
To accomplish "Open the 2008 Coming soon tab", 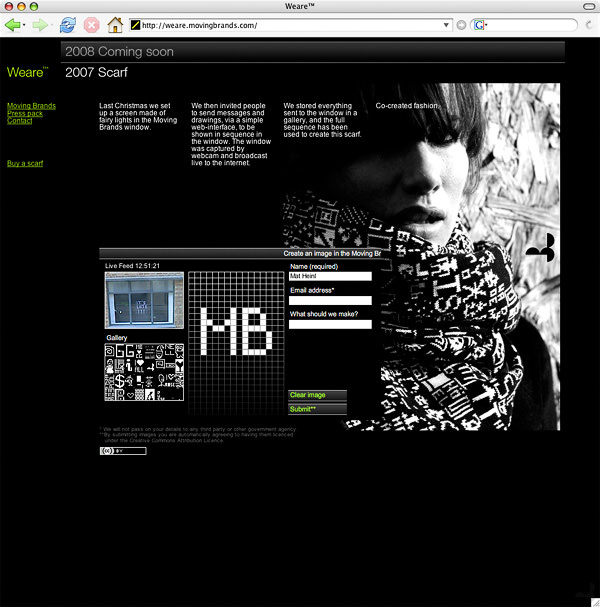I will point(312,51).
